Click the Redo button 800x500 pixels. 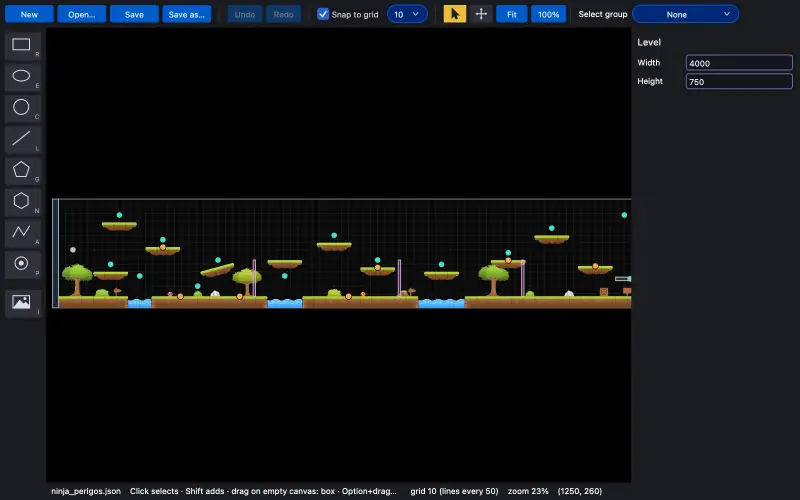click(283, 14)
